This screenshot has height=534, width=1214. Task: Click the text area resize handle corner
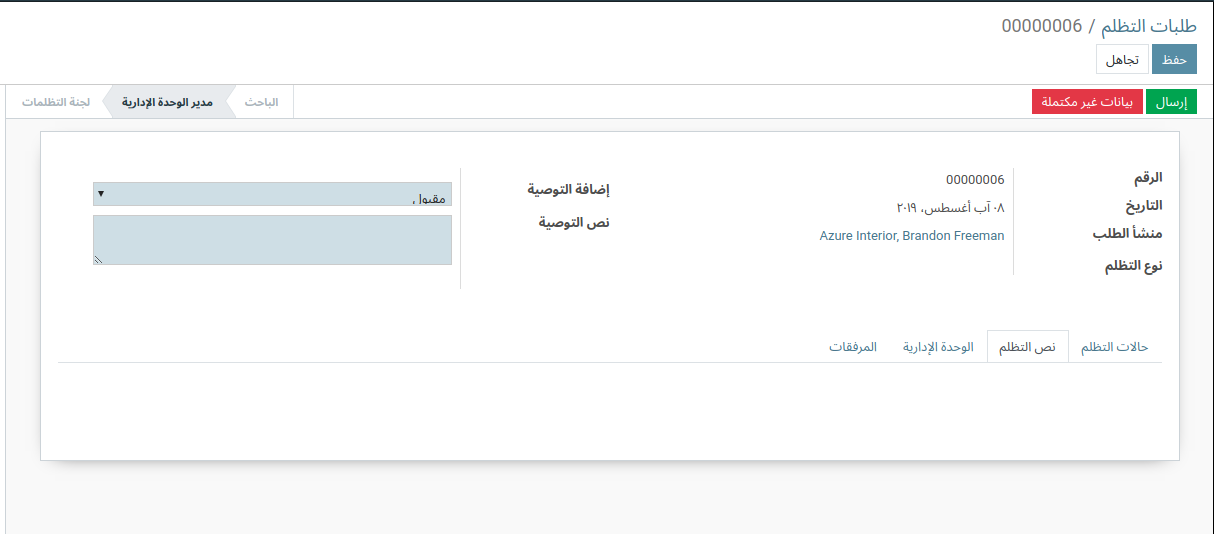click(98, 260)
